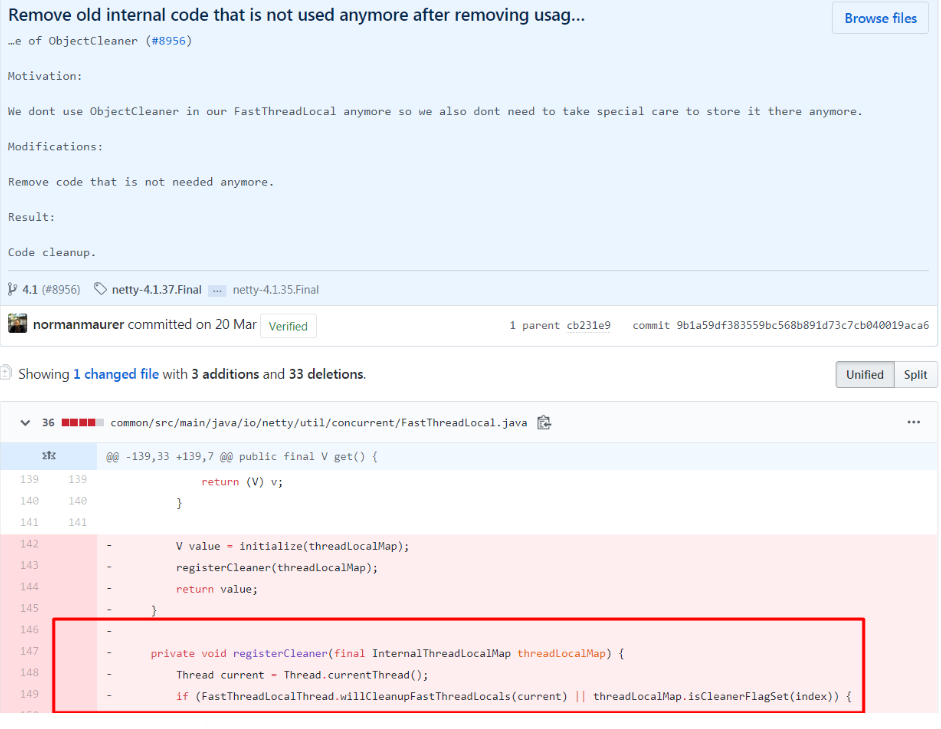Click the Browse files button

(x=880, y=18)
